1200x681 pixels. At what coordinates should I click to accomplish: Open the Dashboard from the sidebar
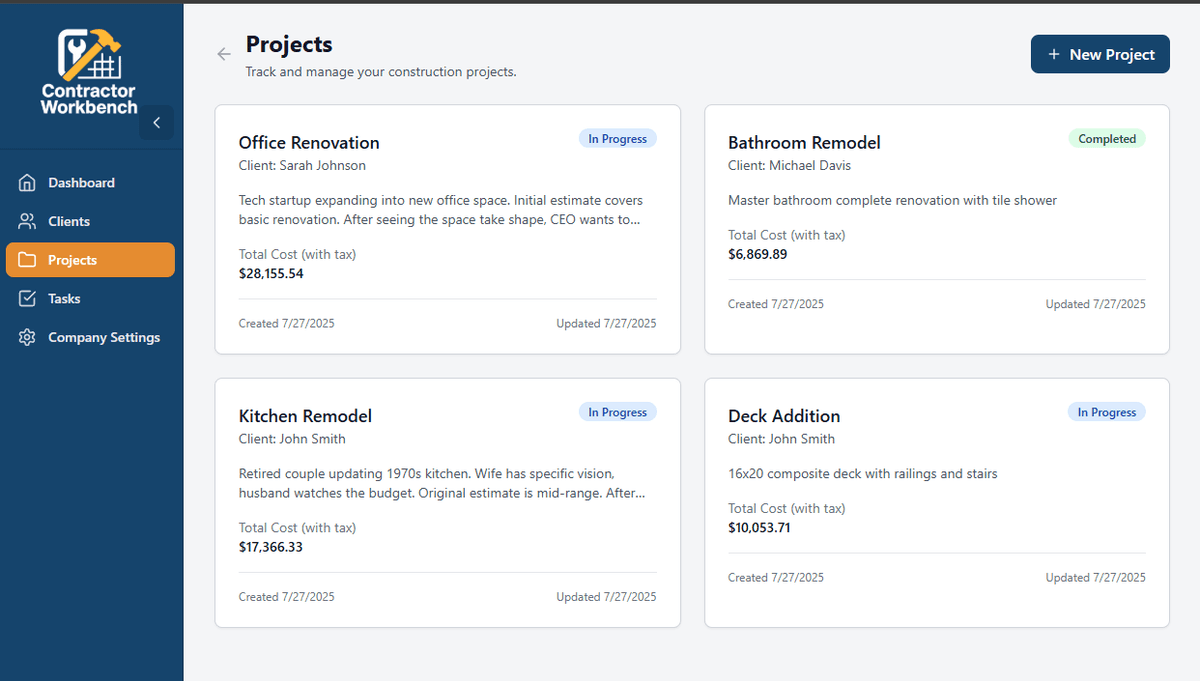click(27, 182)
